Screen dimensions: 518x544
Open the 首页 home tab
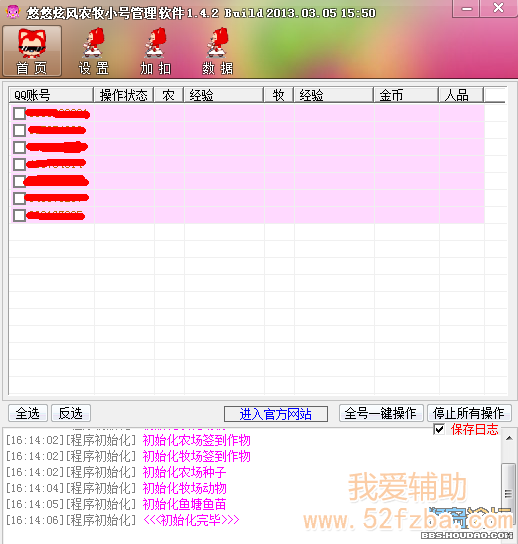32,51
